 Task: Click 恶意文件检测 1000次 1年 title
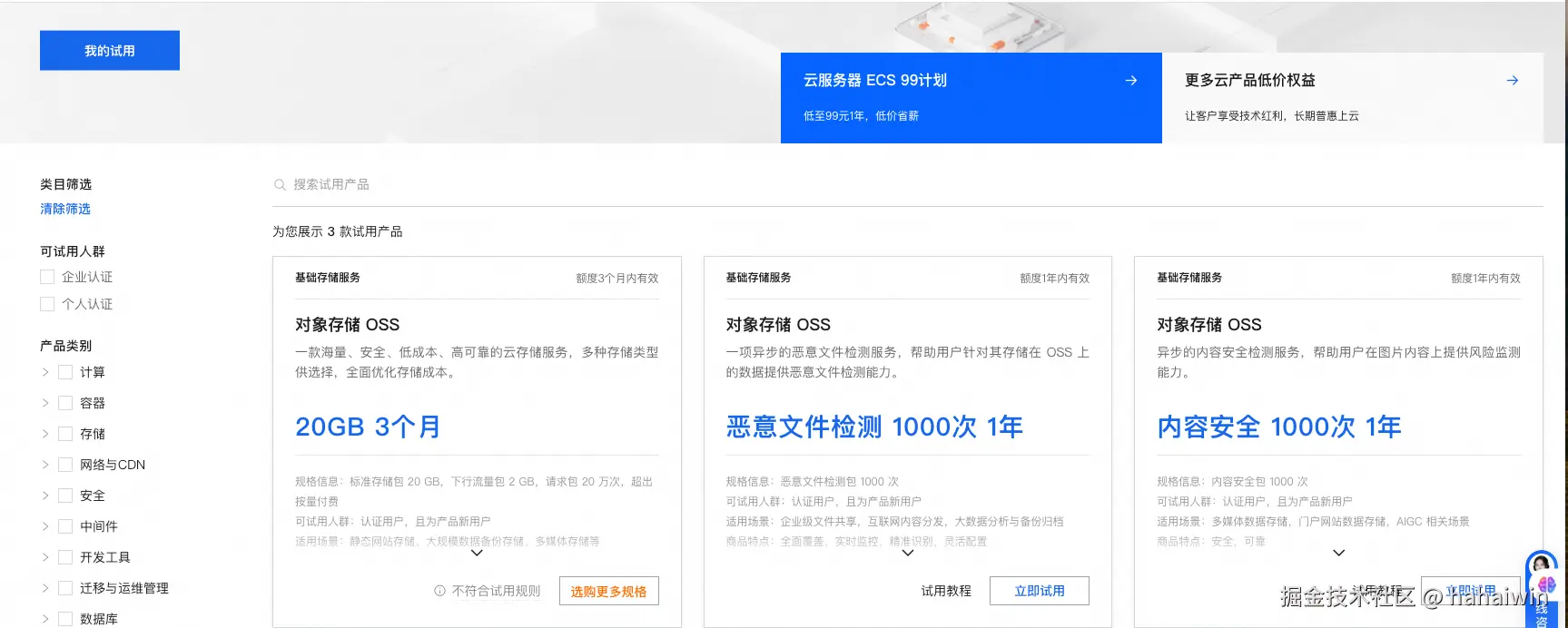point(874,427)
